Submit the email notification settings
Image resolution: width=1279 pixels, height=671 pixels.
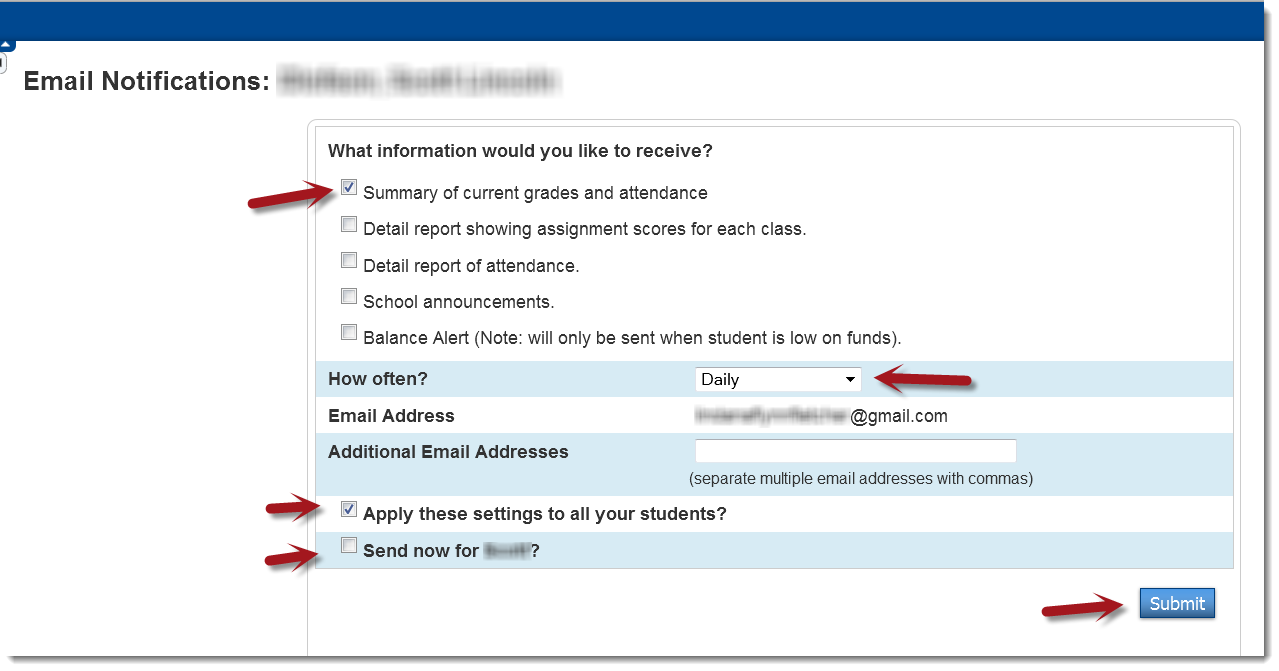(x=1177, y=603)
